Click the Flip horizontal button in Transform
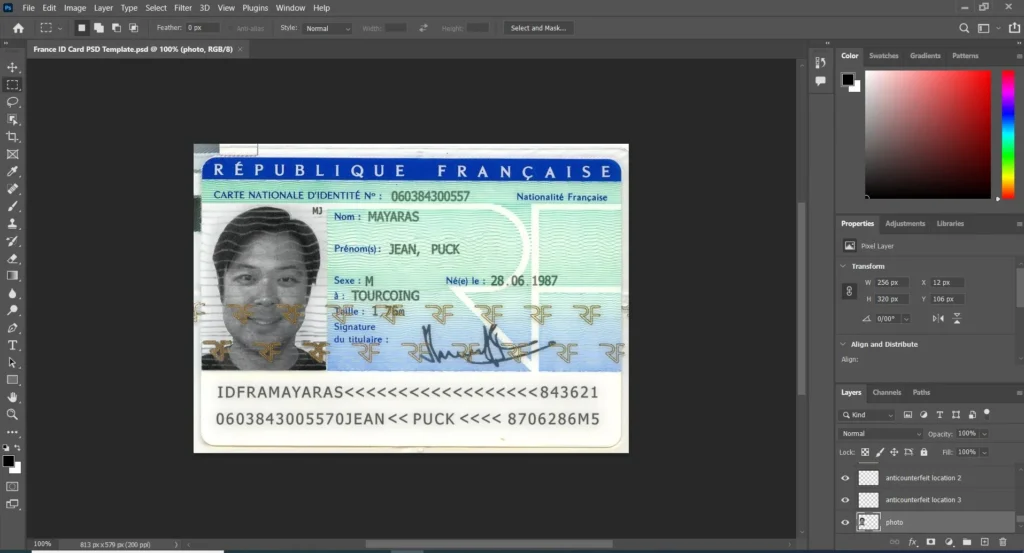The width and height of the screenshot is (1024, 553). pyautogui.click(x=938, y=319)
